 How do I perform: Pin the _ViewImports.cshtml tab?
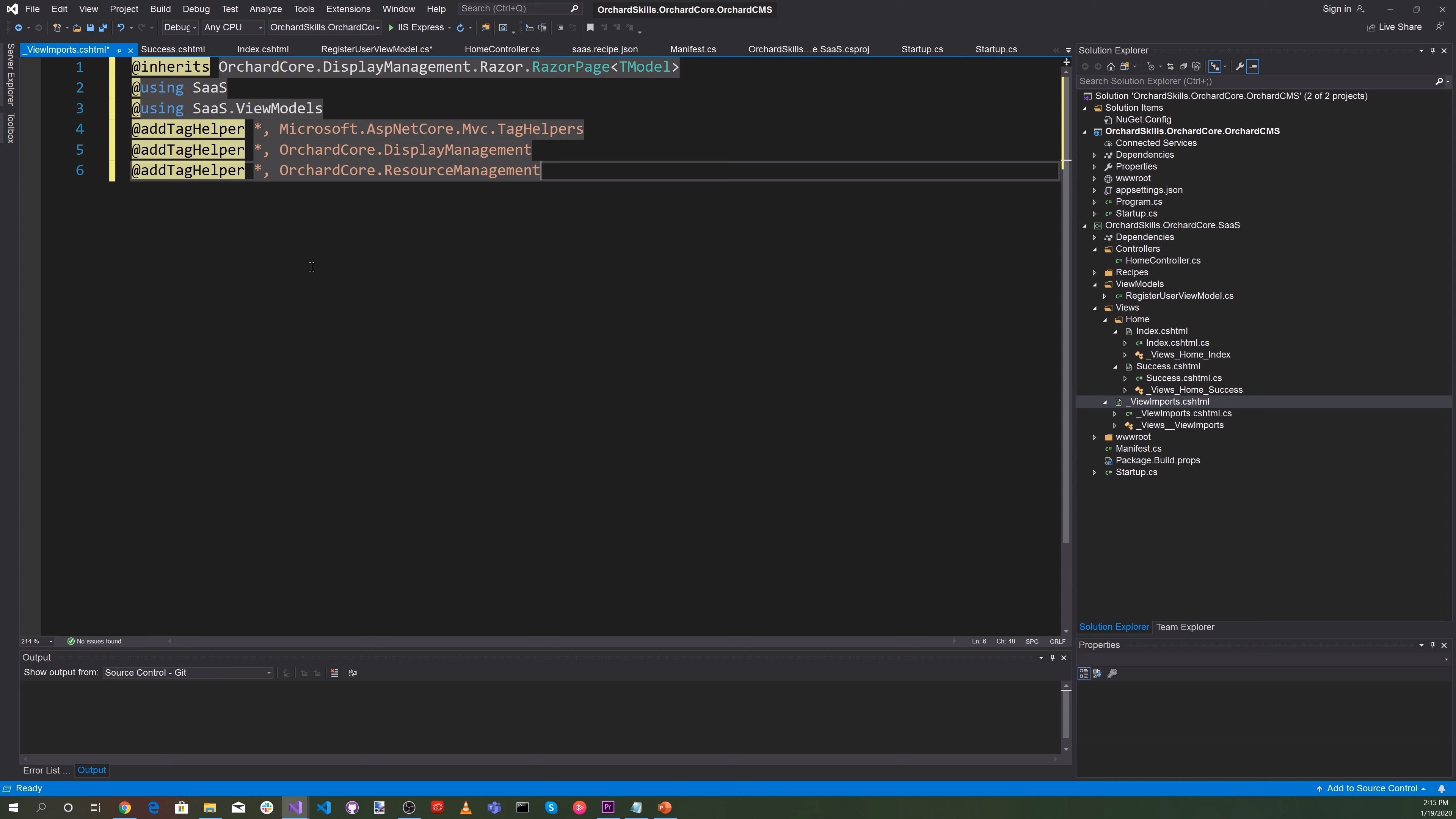click(119, 50)
